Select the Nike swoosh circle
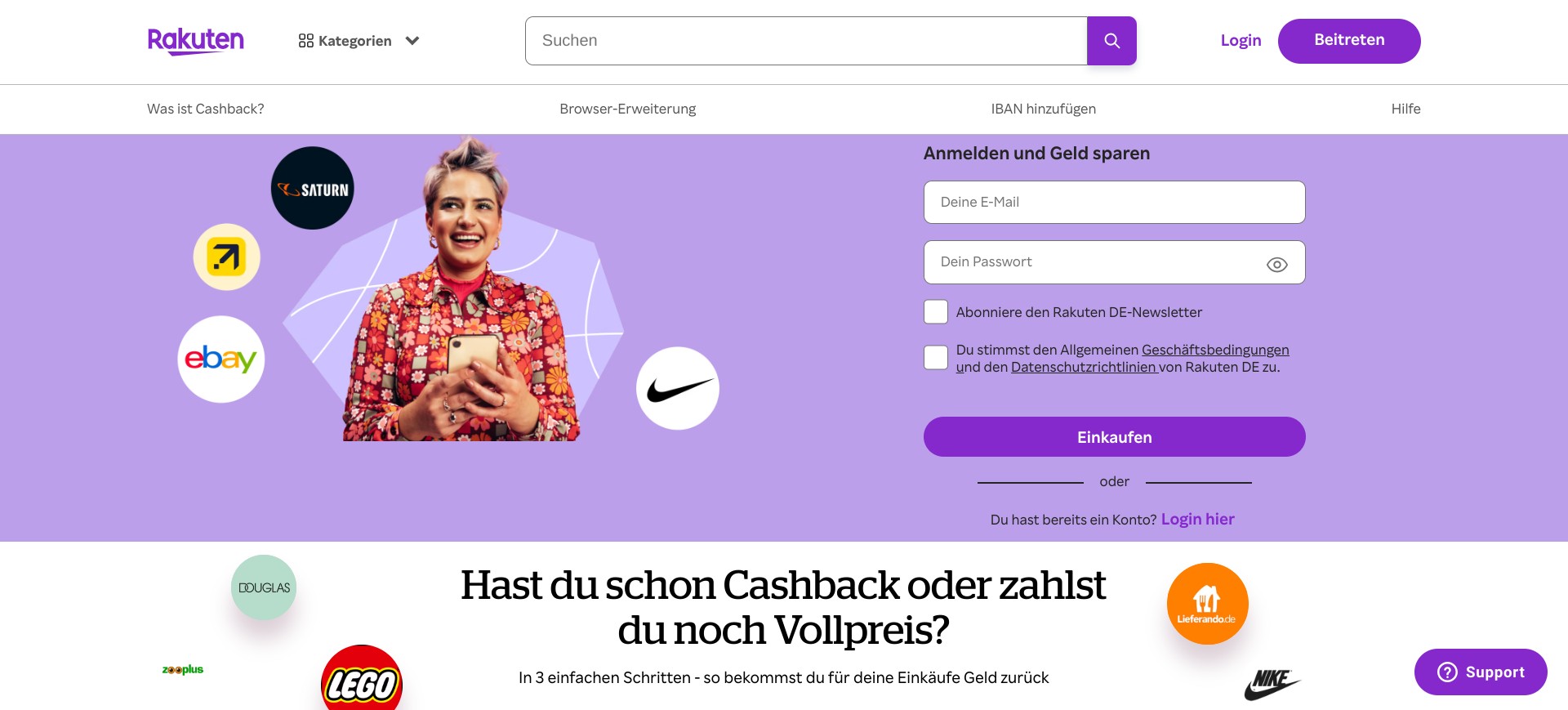This screenshot has width=1568, height=710. pos(678,389)
